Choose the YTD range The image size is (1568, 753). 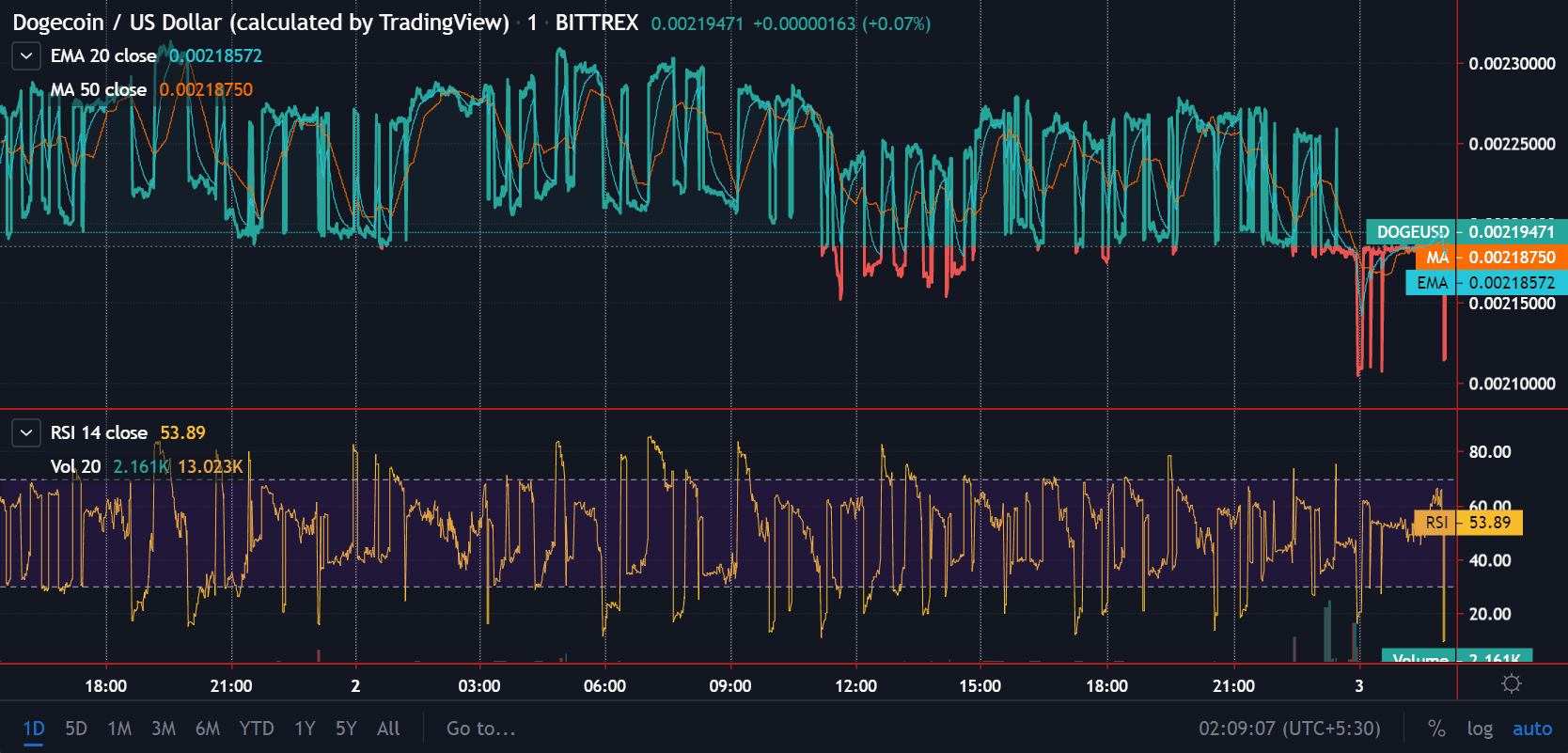(x=257, y=729)
